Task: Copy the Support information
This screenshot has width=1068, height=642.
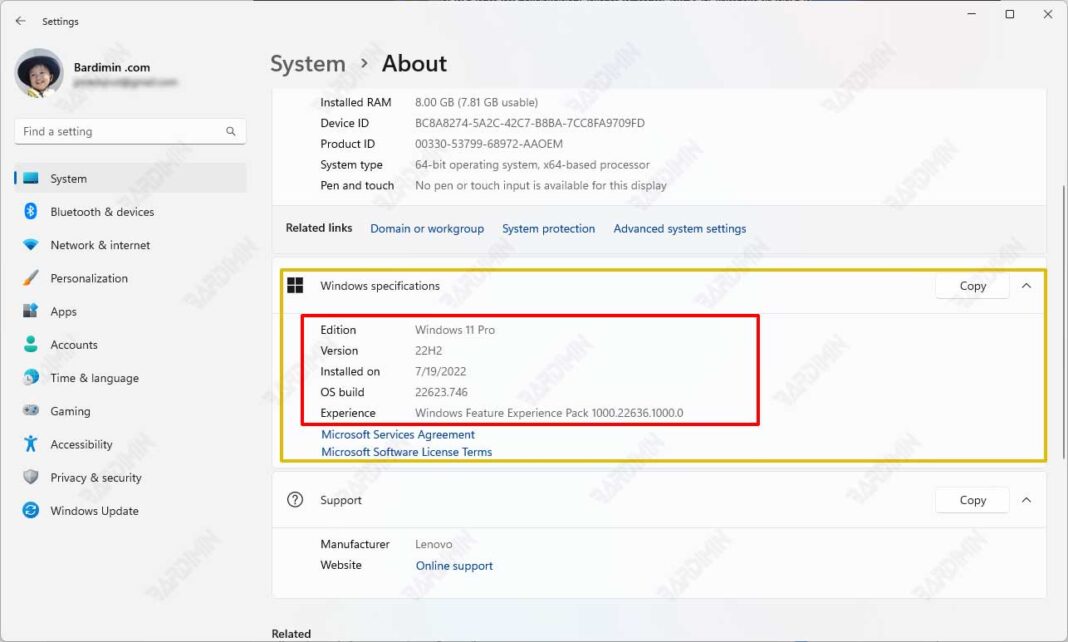Action: click(x=972, y=500)
